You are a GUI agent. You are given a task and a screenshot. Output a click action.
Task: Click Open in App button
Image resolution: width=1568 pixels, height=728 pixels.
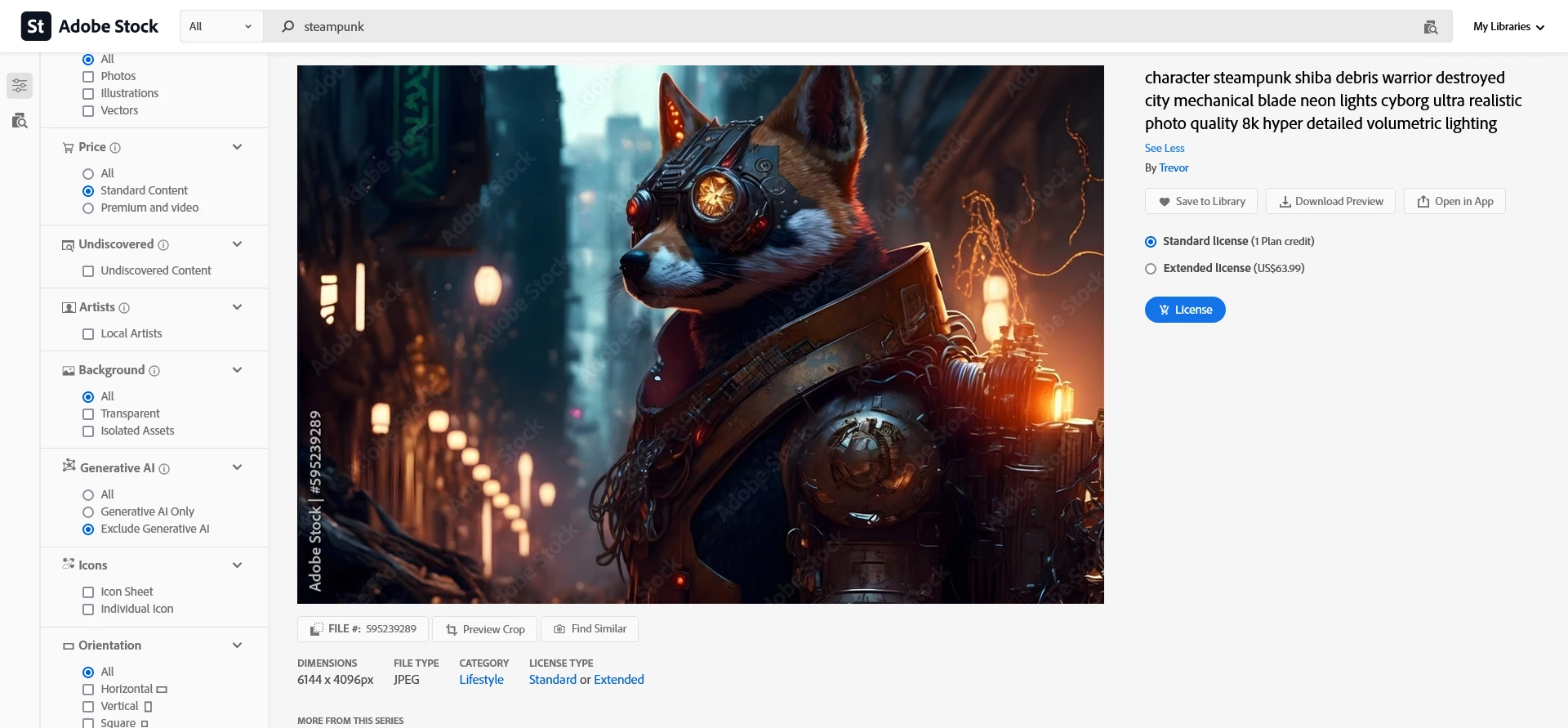pos(1454,202)
